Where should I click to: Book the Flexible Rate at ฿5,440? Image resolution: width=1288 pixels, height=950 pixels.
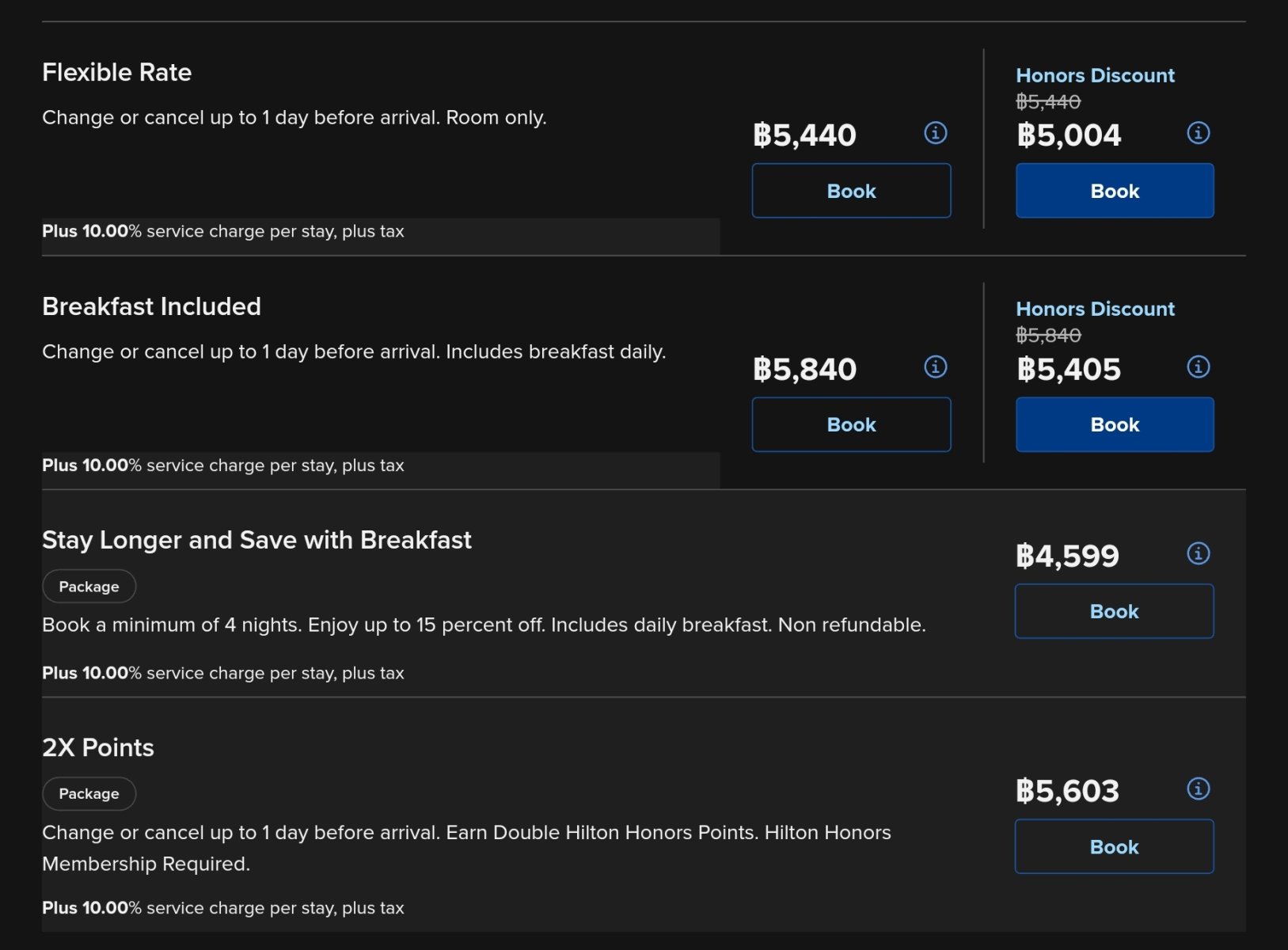click(x=851, y=191)
